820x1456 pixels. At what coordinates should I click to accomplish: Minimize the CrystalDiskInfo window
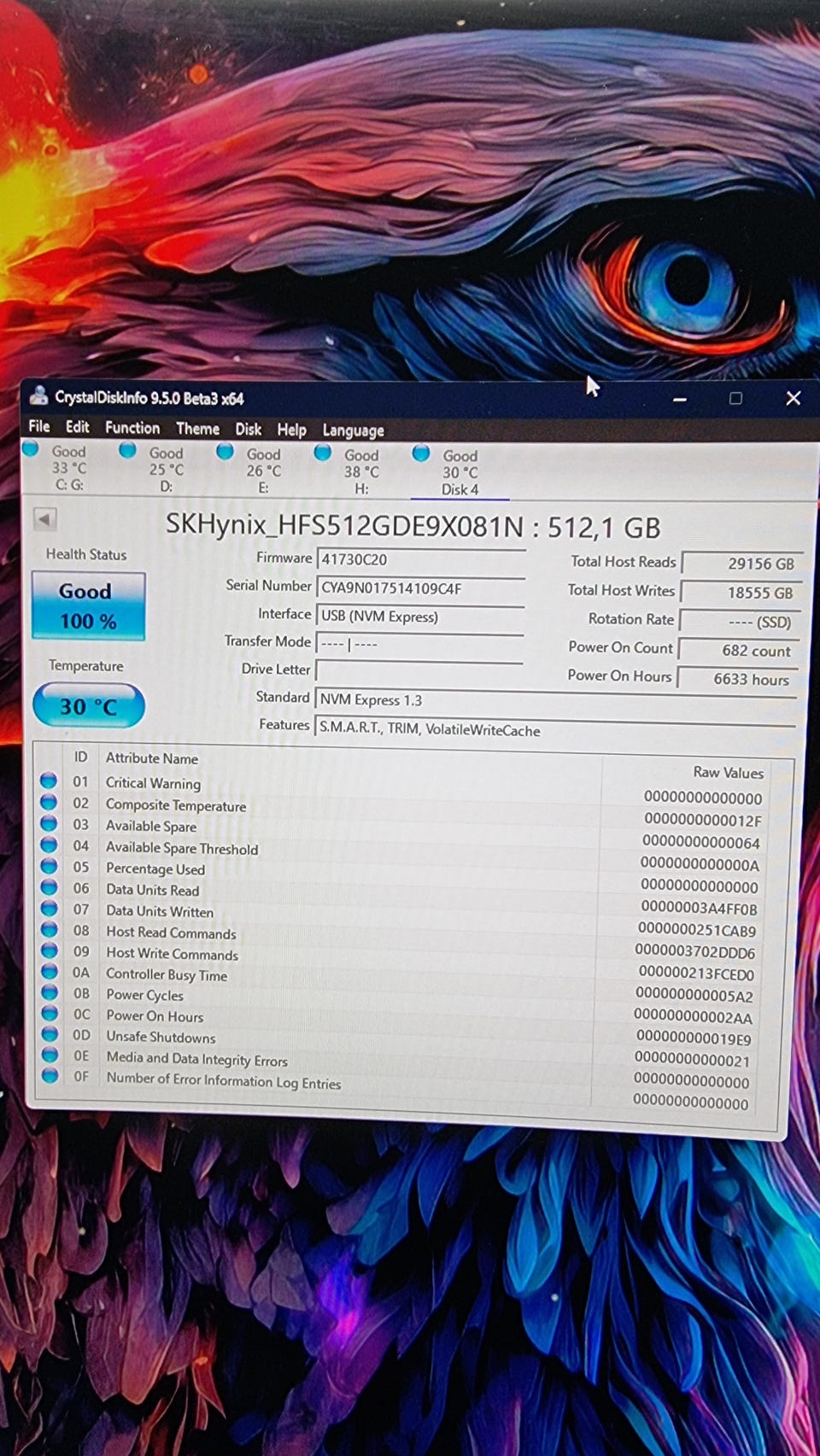tap(680, 399)
